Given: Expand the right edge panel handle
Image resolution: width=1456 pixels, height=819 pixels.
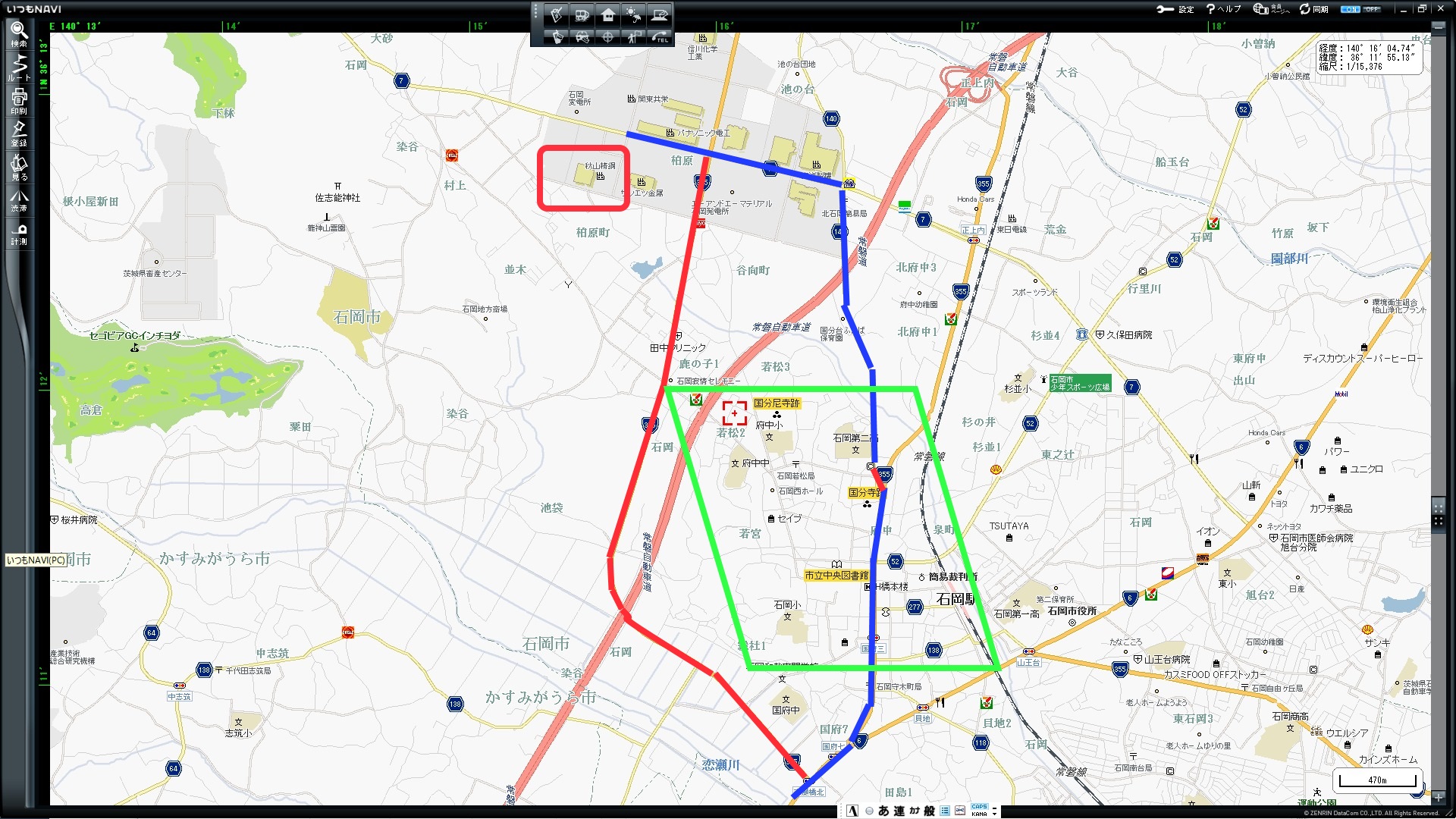Looking at the screenshot, I should click(x=1438, y=514).
